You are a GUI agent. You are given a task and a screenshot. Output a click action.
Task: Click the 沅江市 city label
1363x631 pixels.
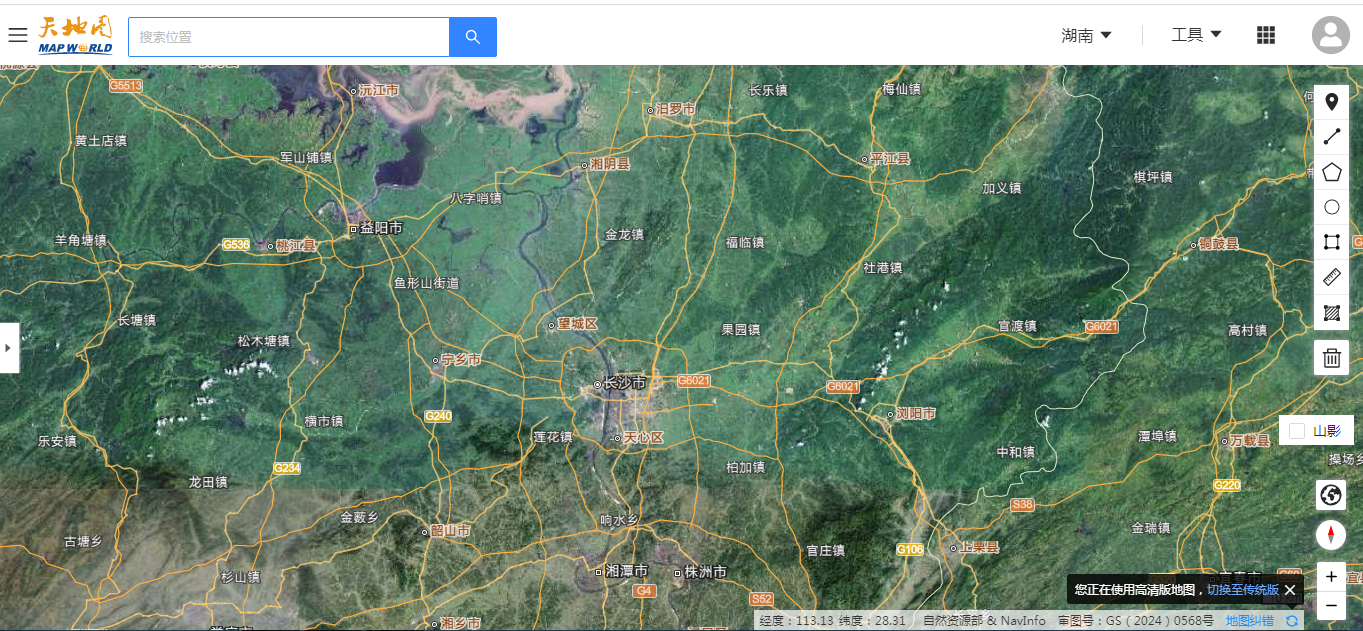coord(379,90)
